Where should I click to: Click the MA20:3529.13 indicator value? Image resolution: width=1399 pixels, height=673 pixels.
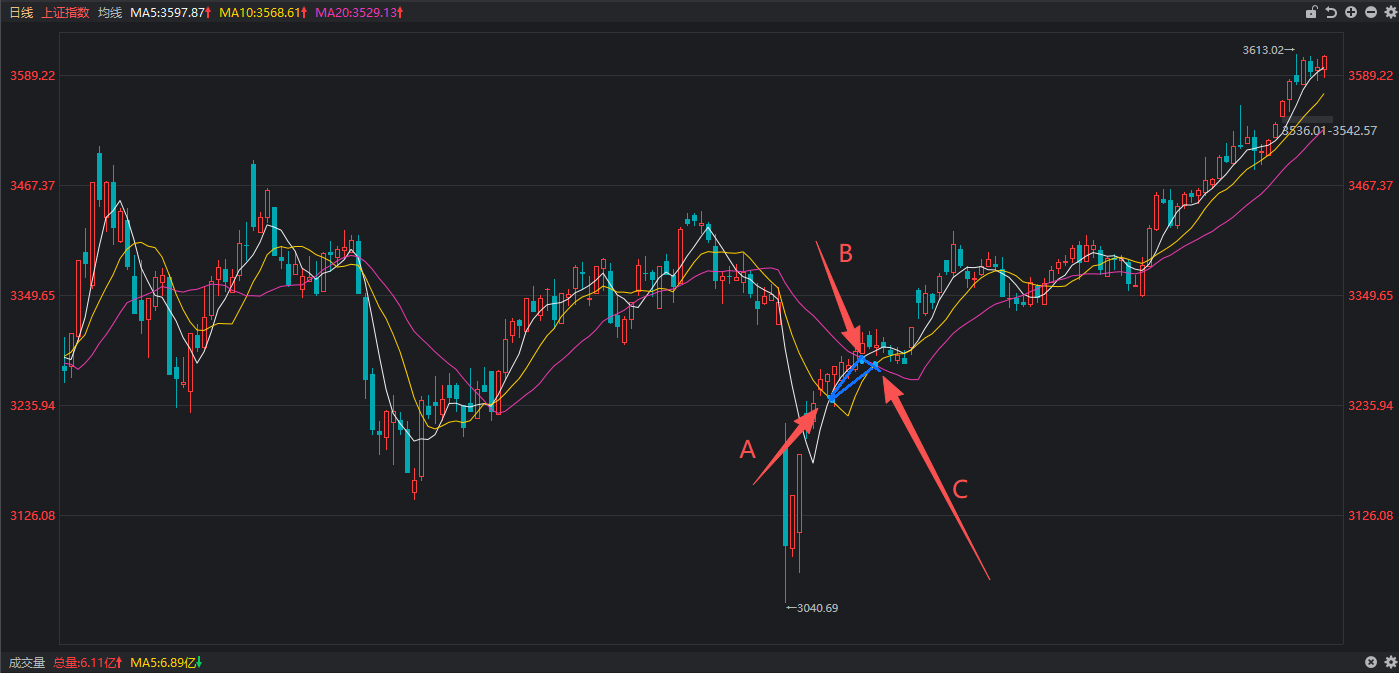pos(359,13)
